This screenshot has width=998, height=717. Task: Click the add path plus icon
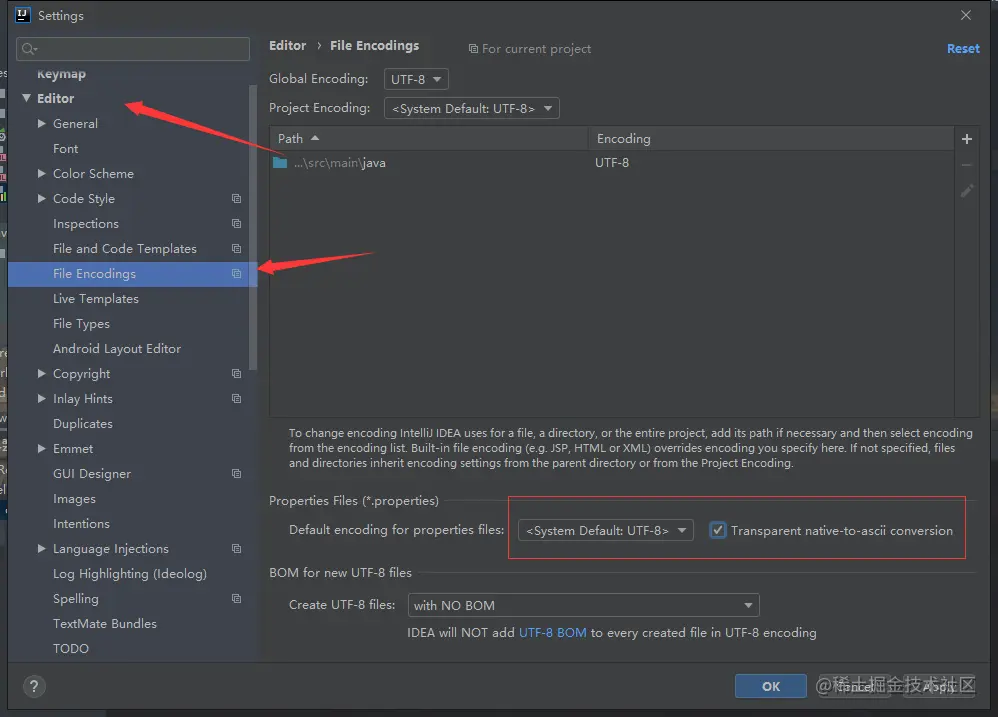pos(966,139)
